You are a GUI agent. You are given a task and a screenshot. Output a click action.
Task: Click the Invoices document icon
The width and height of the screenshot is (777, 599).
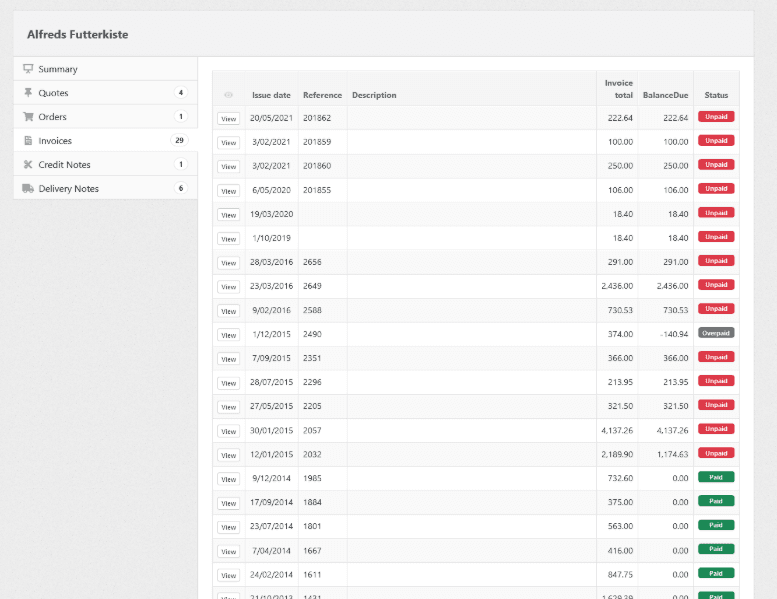tap(28, 141)
